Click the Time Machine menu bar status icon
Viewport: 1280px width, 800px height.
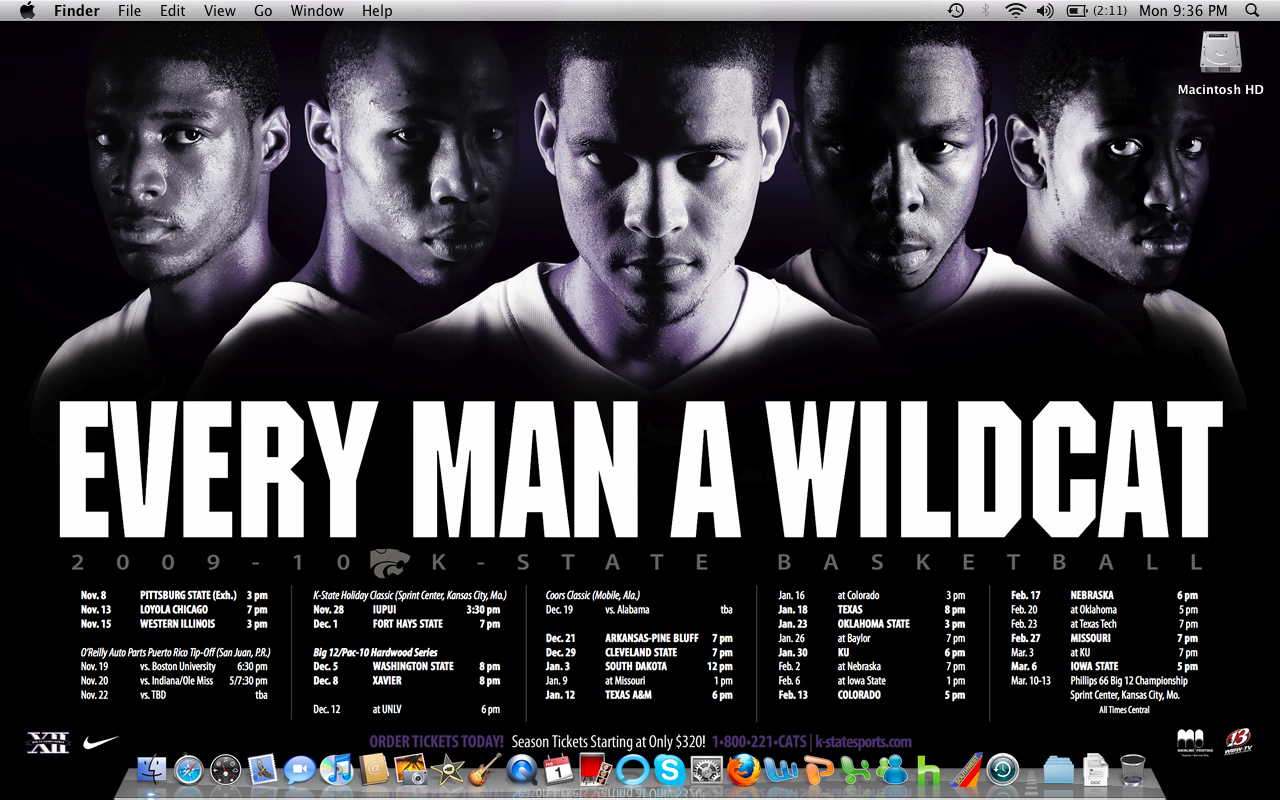click(x=956, y=11)
